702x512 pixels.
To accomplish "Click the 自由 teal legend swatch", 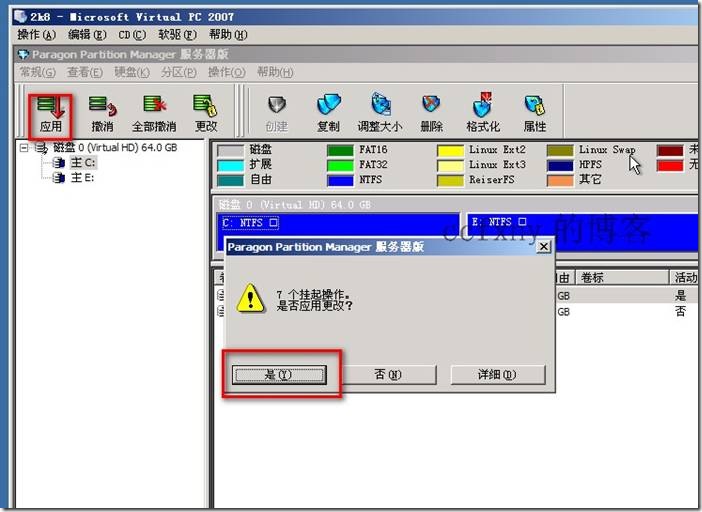I will [231, 180].
